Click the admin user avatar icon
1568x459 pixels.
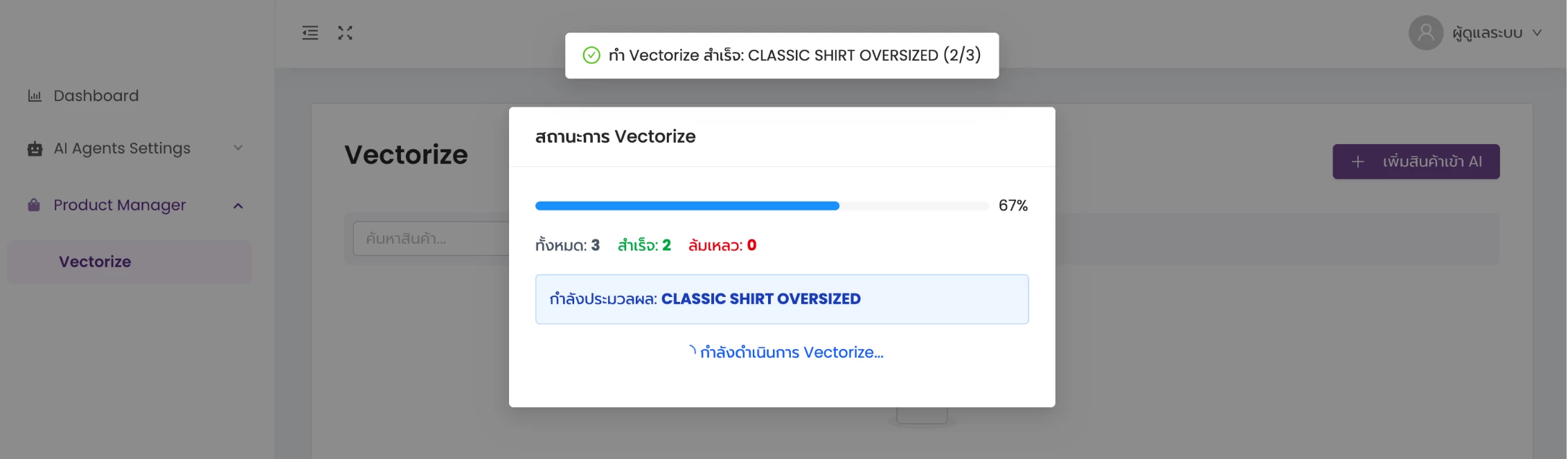(1425, 33)
